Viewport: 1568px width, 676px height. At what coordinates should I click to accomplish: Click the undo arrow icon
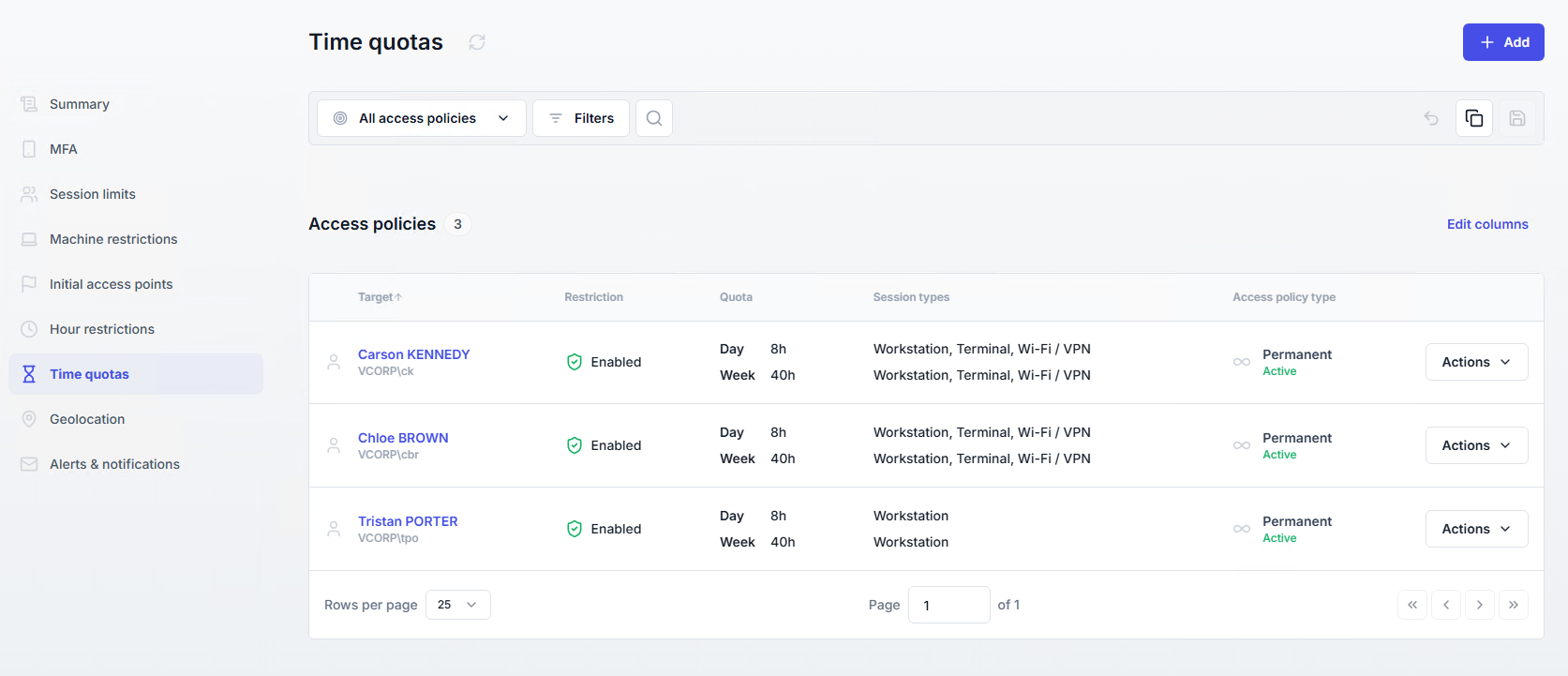click(x=1431, y=118)
